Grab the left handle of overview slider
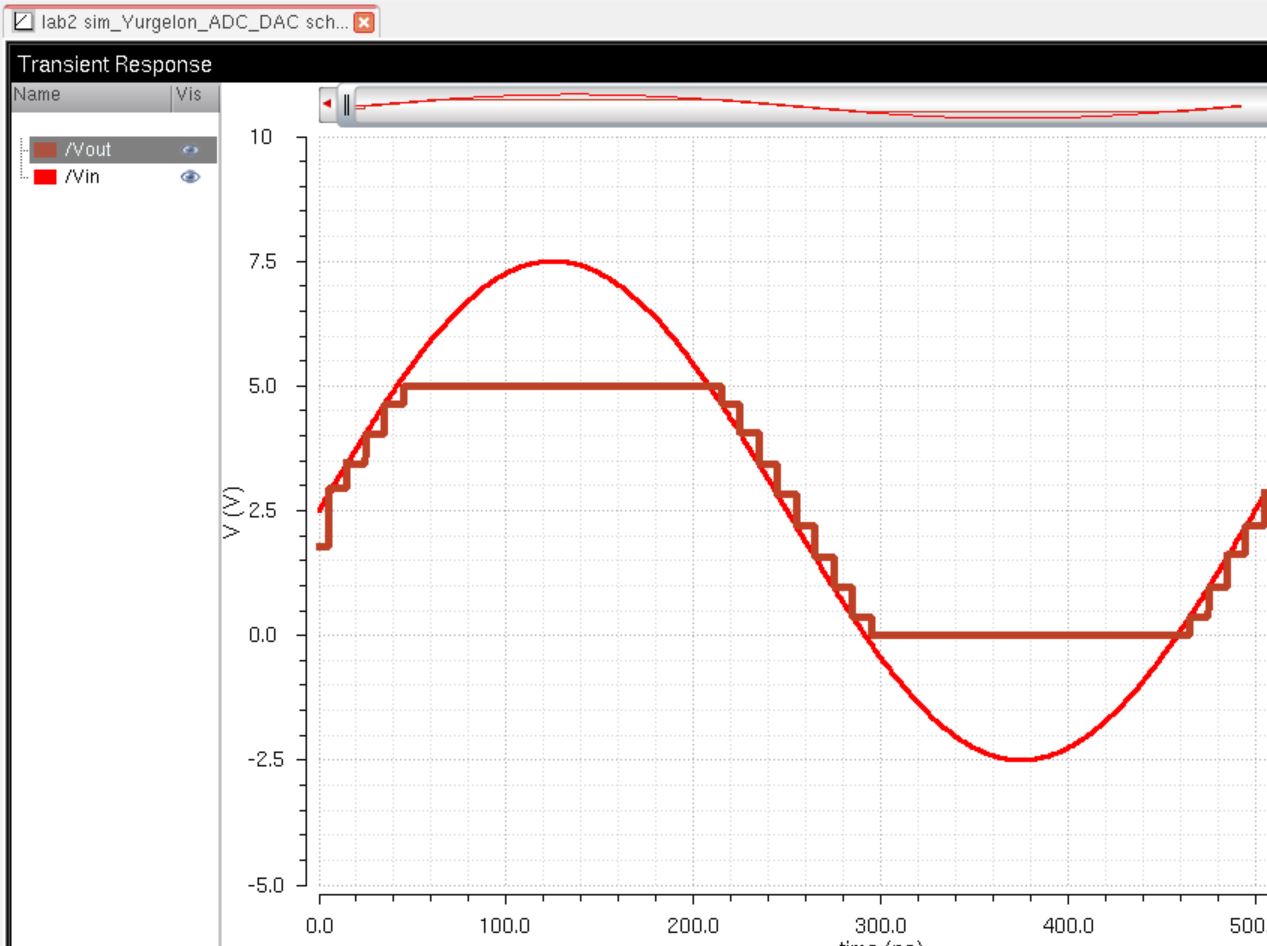 click(x=346, y=105)
